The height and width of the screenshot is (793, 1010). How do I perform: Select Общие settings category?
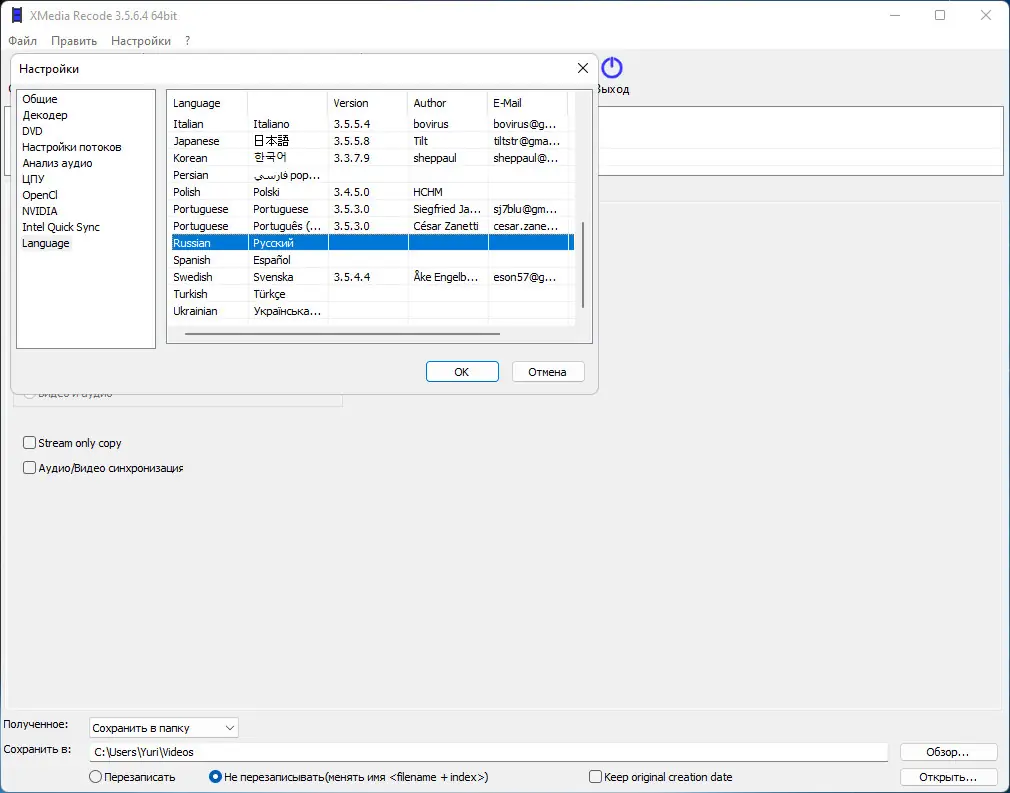(40, 99)
